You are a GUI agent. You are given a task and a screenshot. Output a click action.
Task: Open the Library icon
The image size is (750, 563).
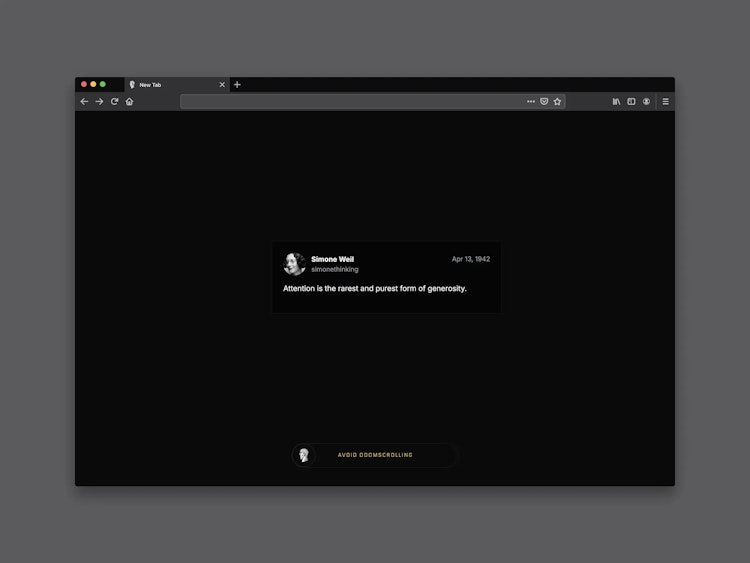[x=617, y=101]
